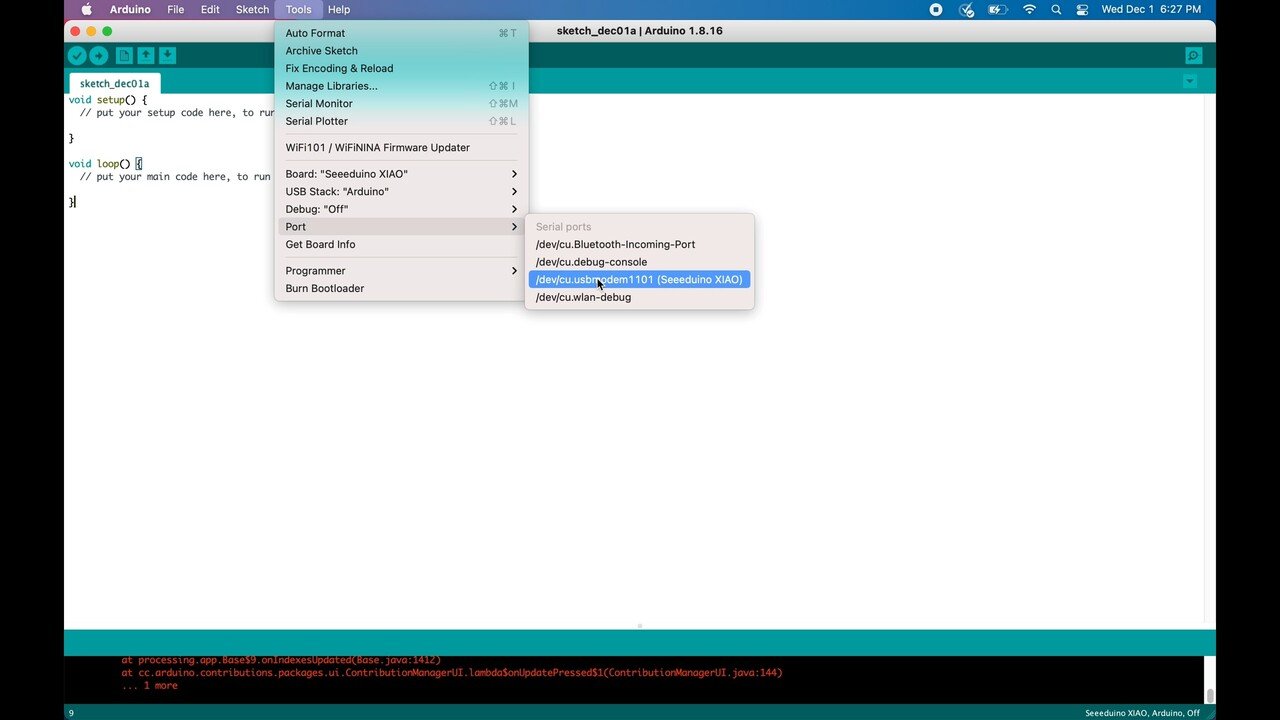Viewport: 1280px width, 720px height.
Task: Expand the Programmer submenu
Action: (401, 271)
